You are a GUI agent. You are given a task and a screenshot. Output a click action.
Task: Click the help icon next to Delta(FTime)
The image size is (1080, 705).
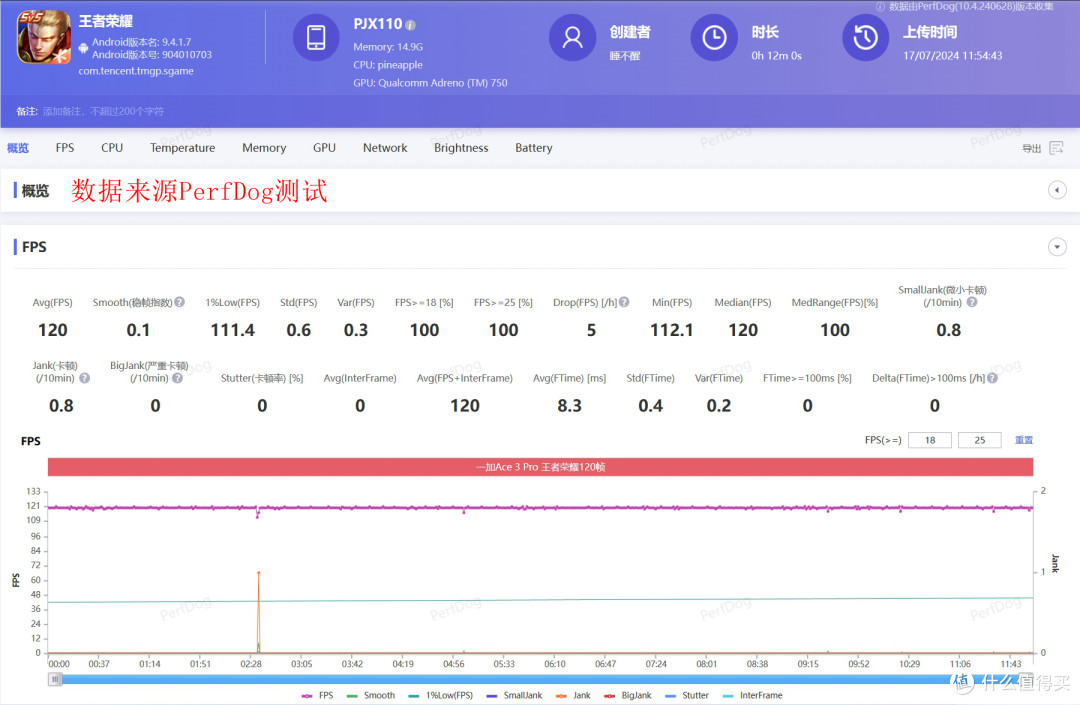[x=993, y=377]
